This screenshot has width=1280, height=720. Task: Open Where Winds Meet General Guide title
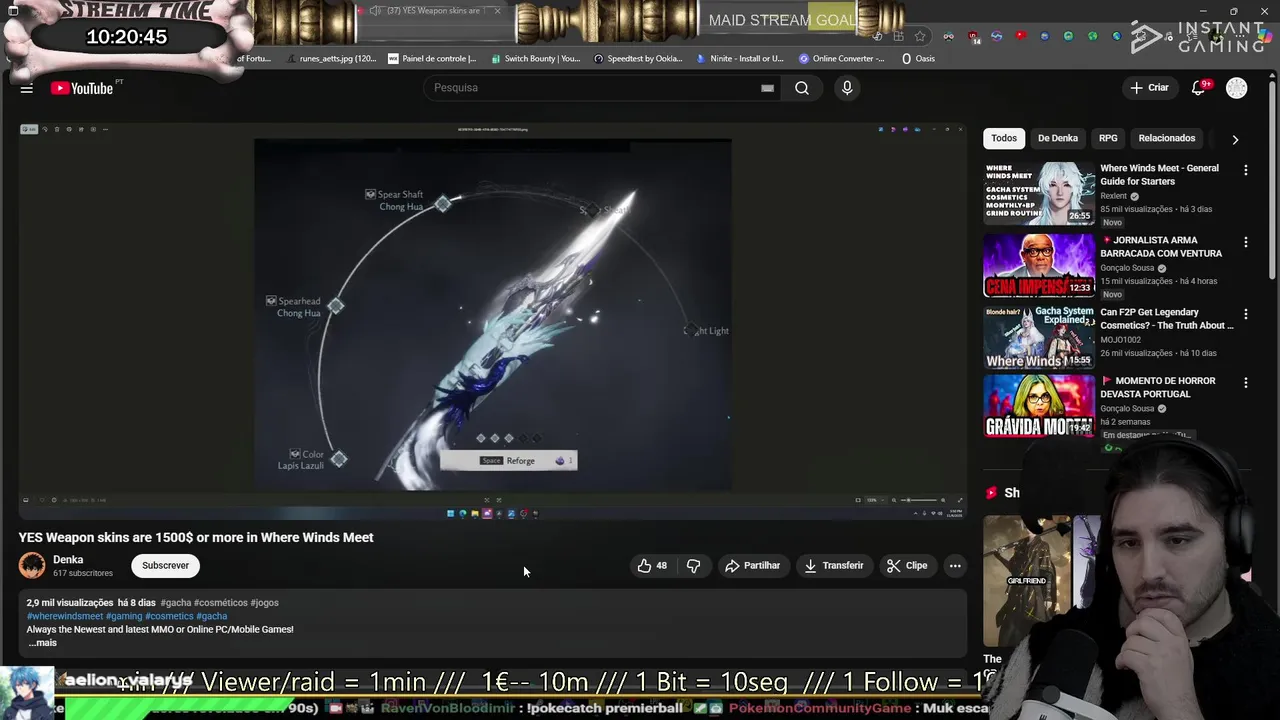point(1159,175)
